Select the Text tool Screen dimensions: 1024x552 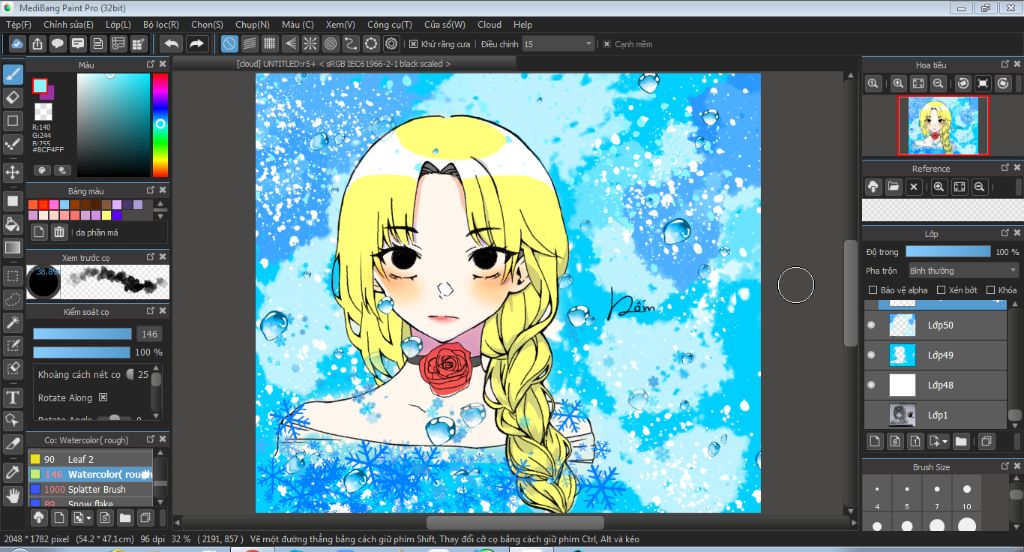click(x=12, y=397)
